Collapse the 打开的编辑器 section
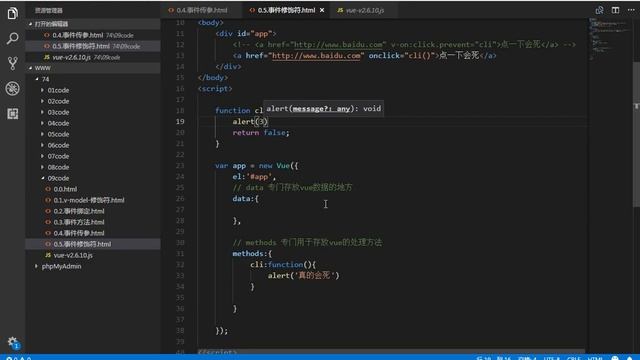The height and width of the screenshot is (360, 640). 93,24
